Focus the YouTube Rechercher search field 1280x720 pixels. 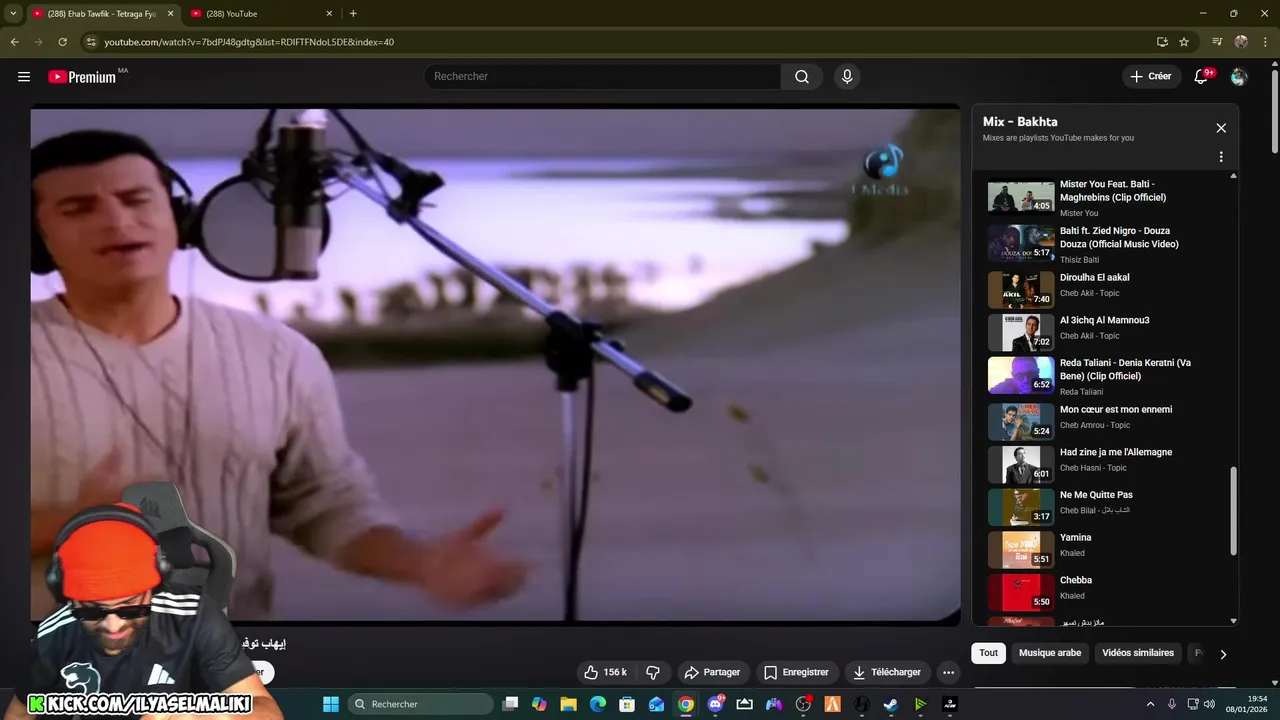[x=603, y=76]
